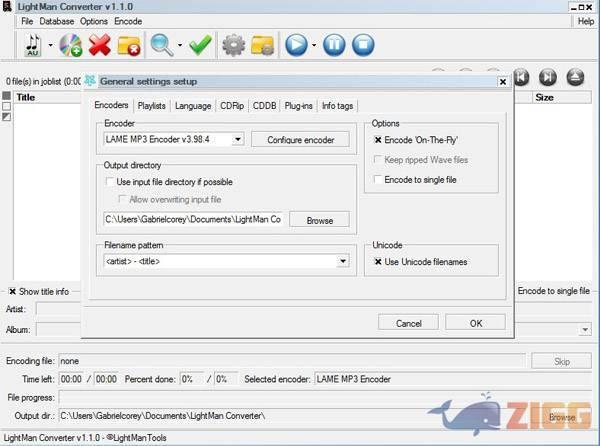Click the folder configuration icon in the toolbar

pyautogui.click(x=262, y=46)
